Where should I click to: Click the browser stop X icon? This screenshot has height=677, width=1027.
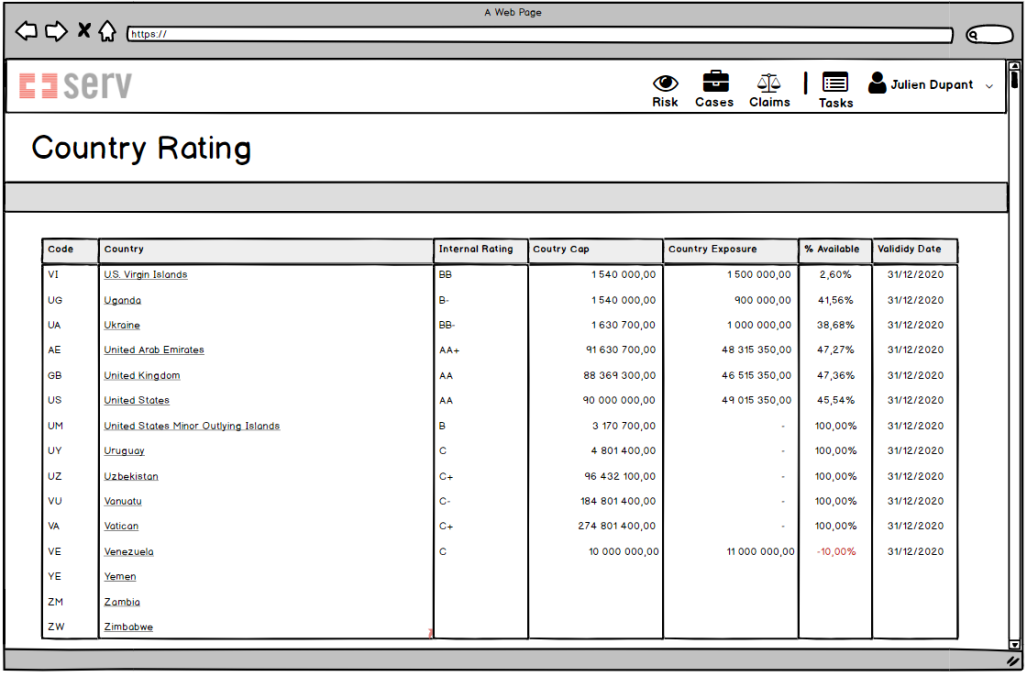84,30
